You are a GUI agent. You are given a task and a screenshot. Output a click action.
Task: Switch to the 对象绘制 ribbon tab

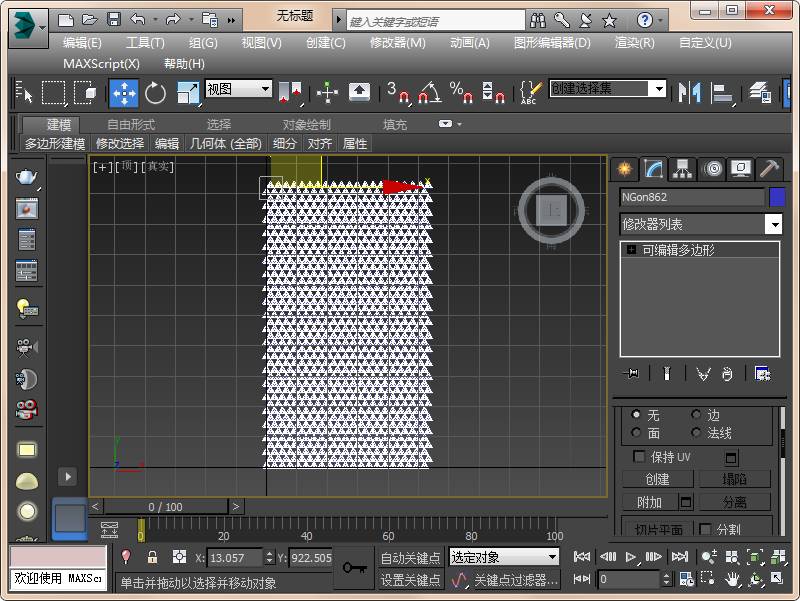[307, 124]
